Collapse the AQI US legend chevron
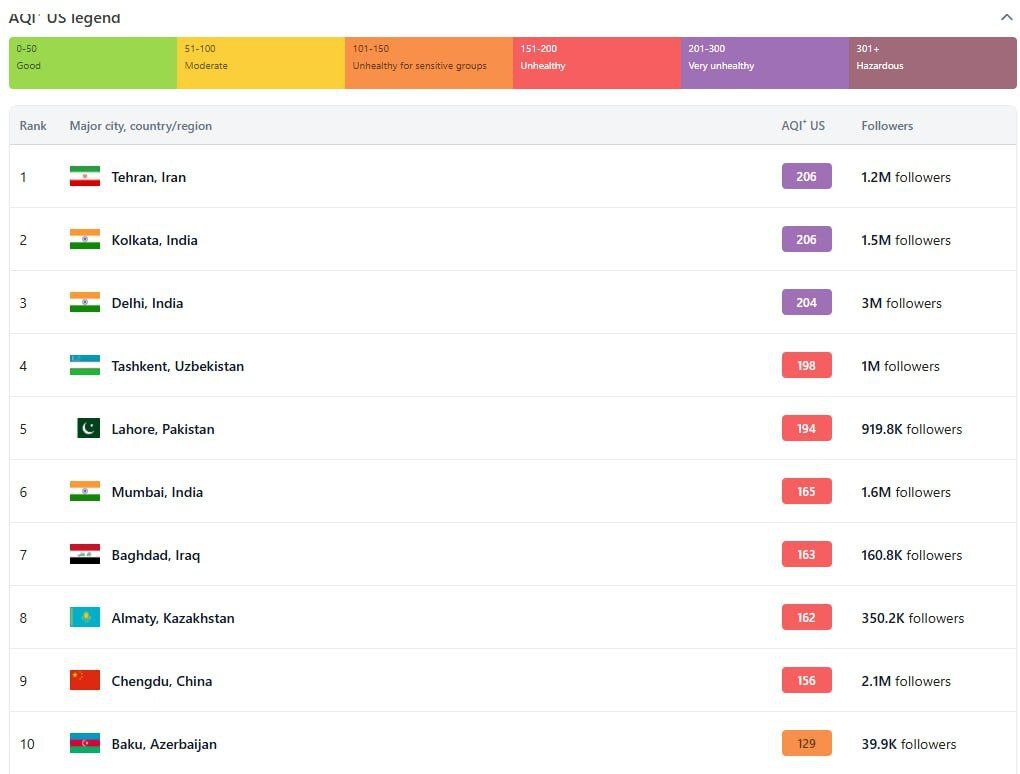Viewport: 1020px width, 774px height. point(1005,17)
